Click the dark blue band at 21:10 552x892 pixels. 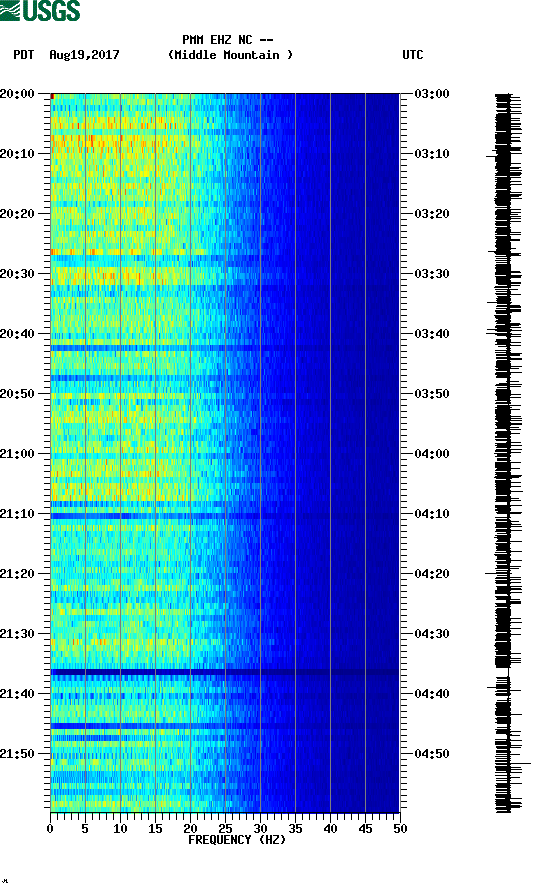(225, 516)
